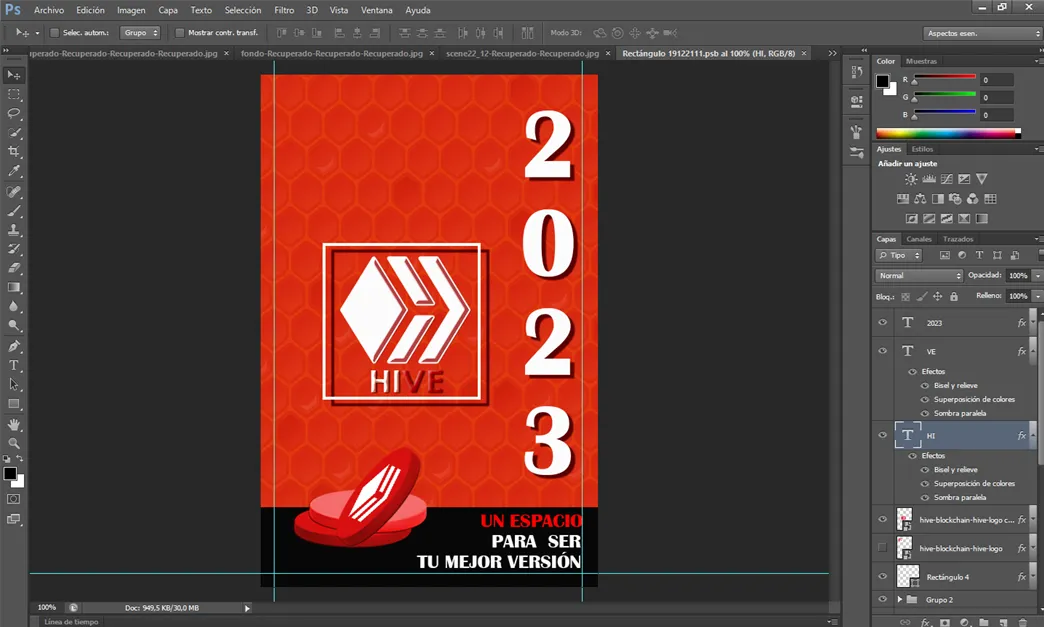Select the Brush tool
The image size is (1044, 627).
14,211
